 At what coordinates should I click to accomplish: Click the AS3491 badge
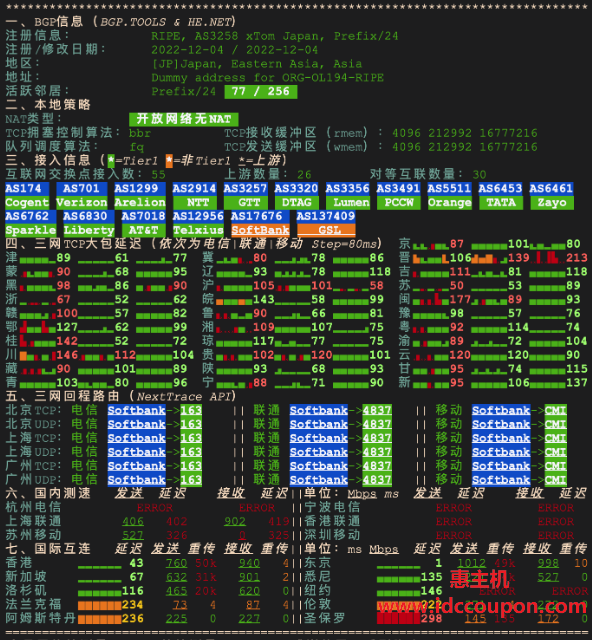[398, 188]
